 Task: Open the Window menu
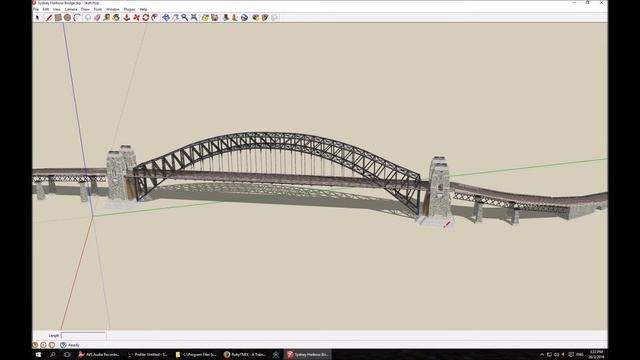pyautogui.click(x=113, y=9)
